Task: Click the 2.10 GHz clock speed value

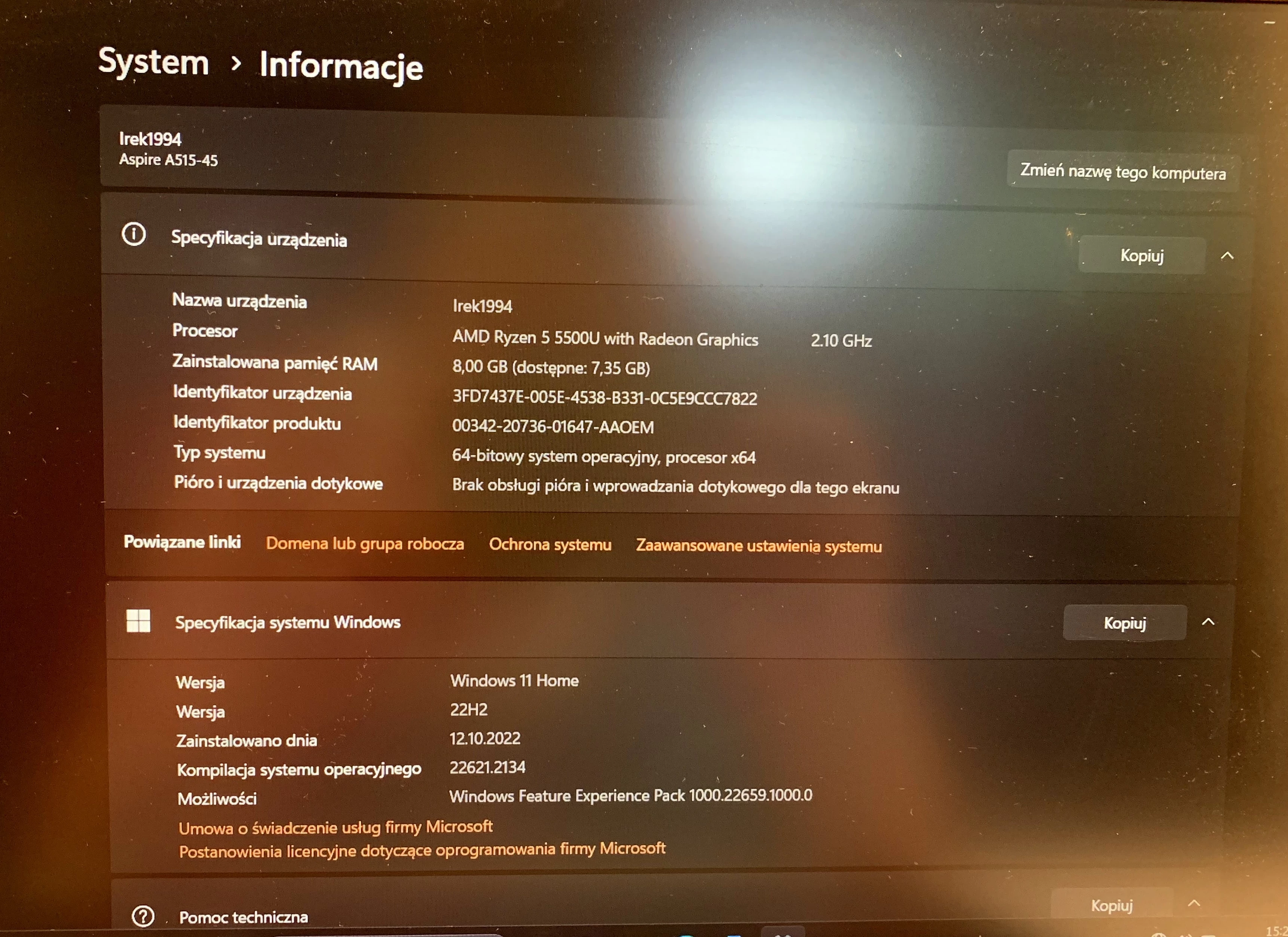Action: pyautogui.click(x=841, y=341)
